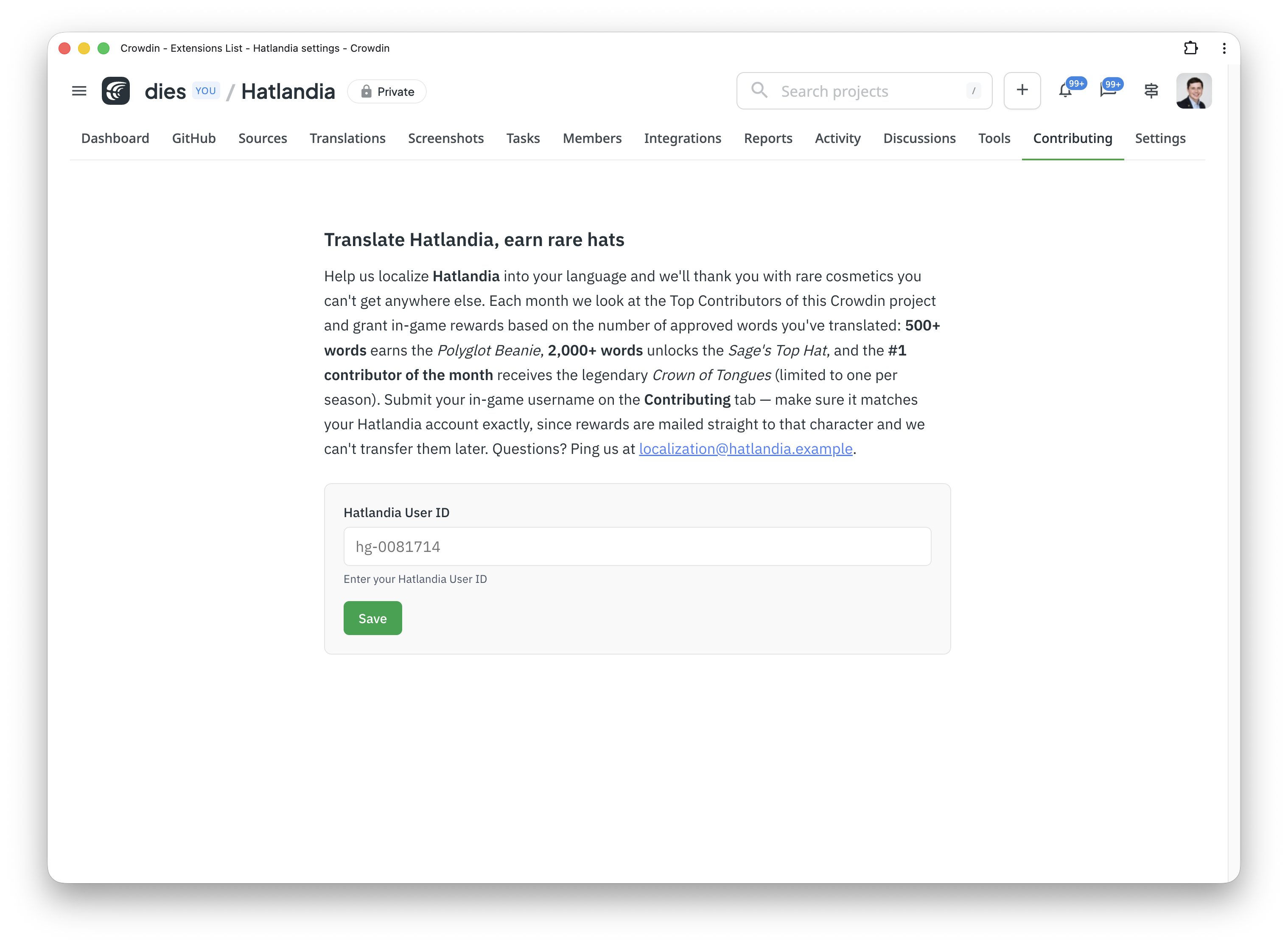
Task: Click the 'Hatlandia User ID' field label
Action: coord(396,512)
